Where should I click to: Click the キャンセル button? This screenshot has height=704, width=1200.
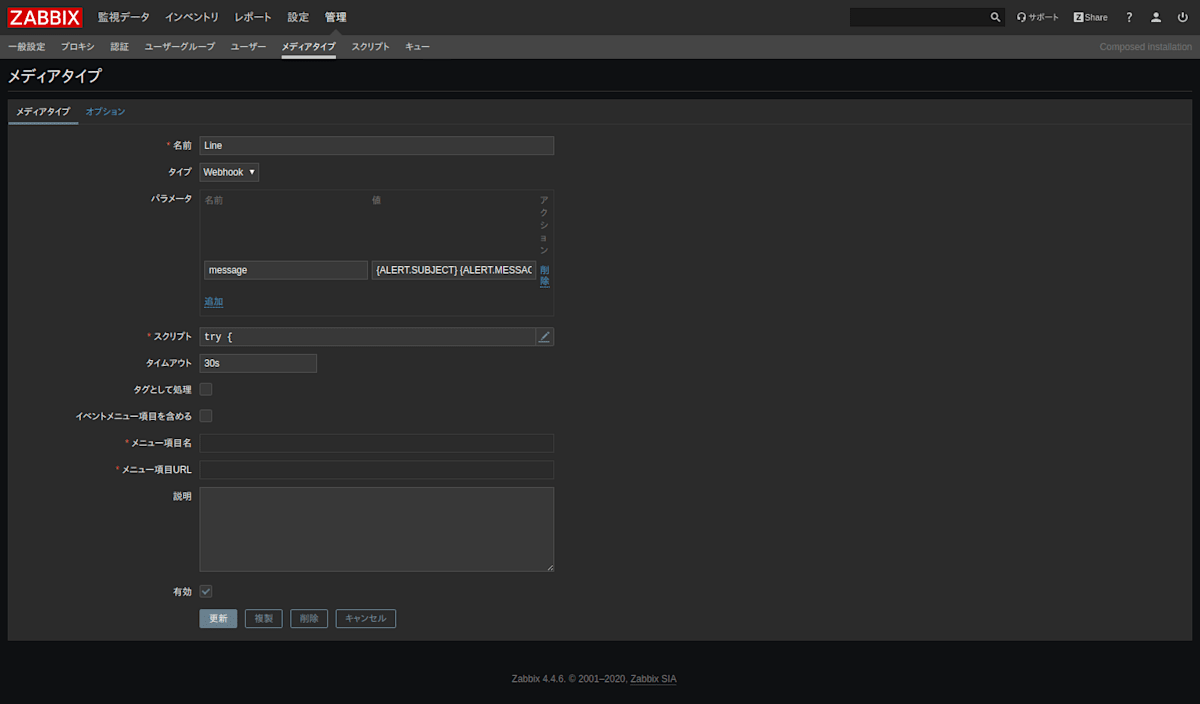pos(366,619)
